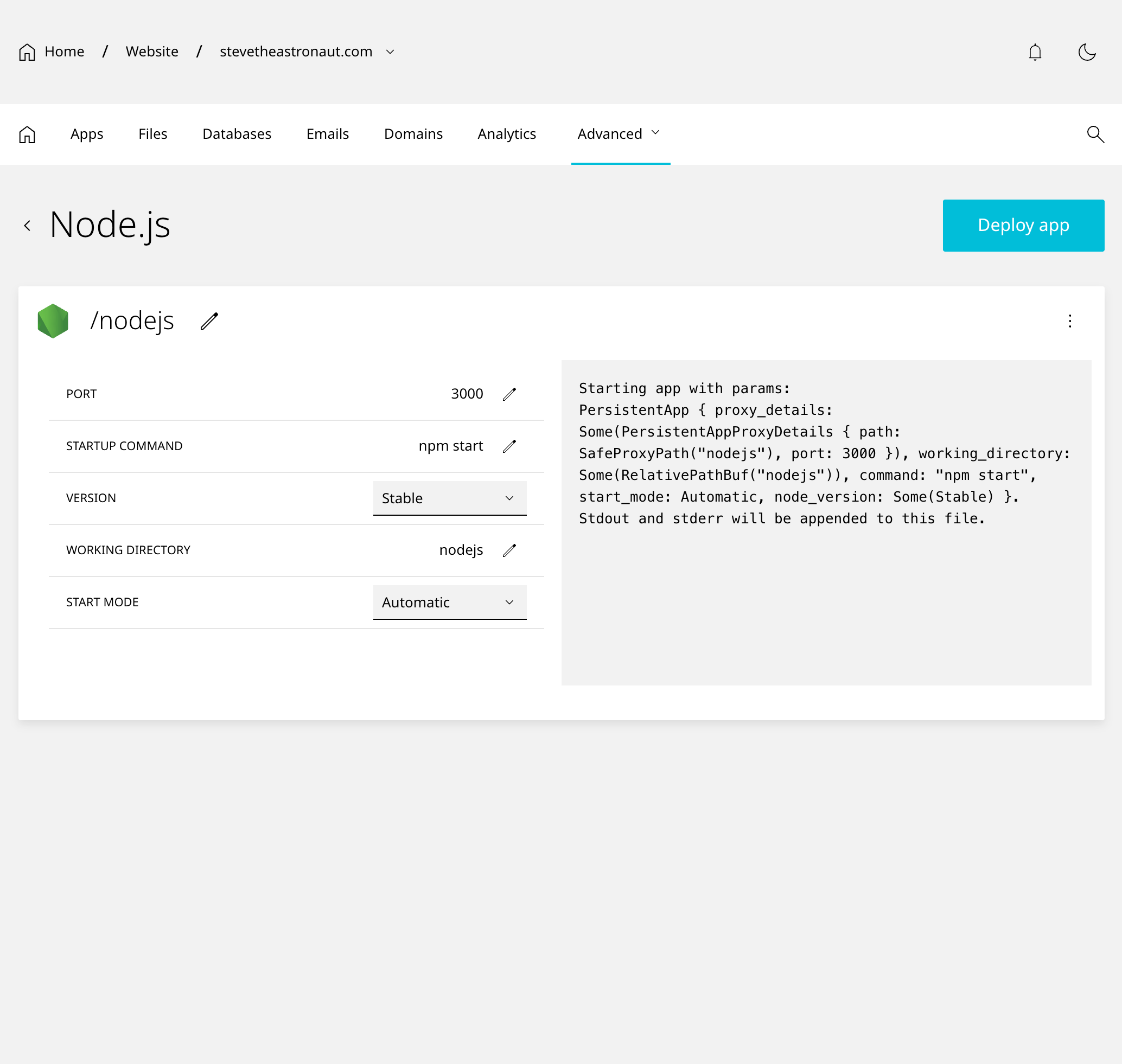Edit the working directory pencil icon
Screen dimensions: 1122x1064
[x=509, y=550]
